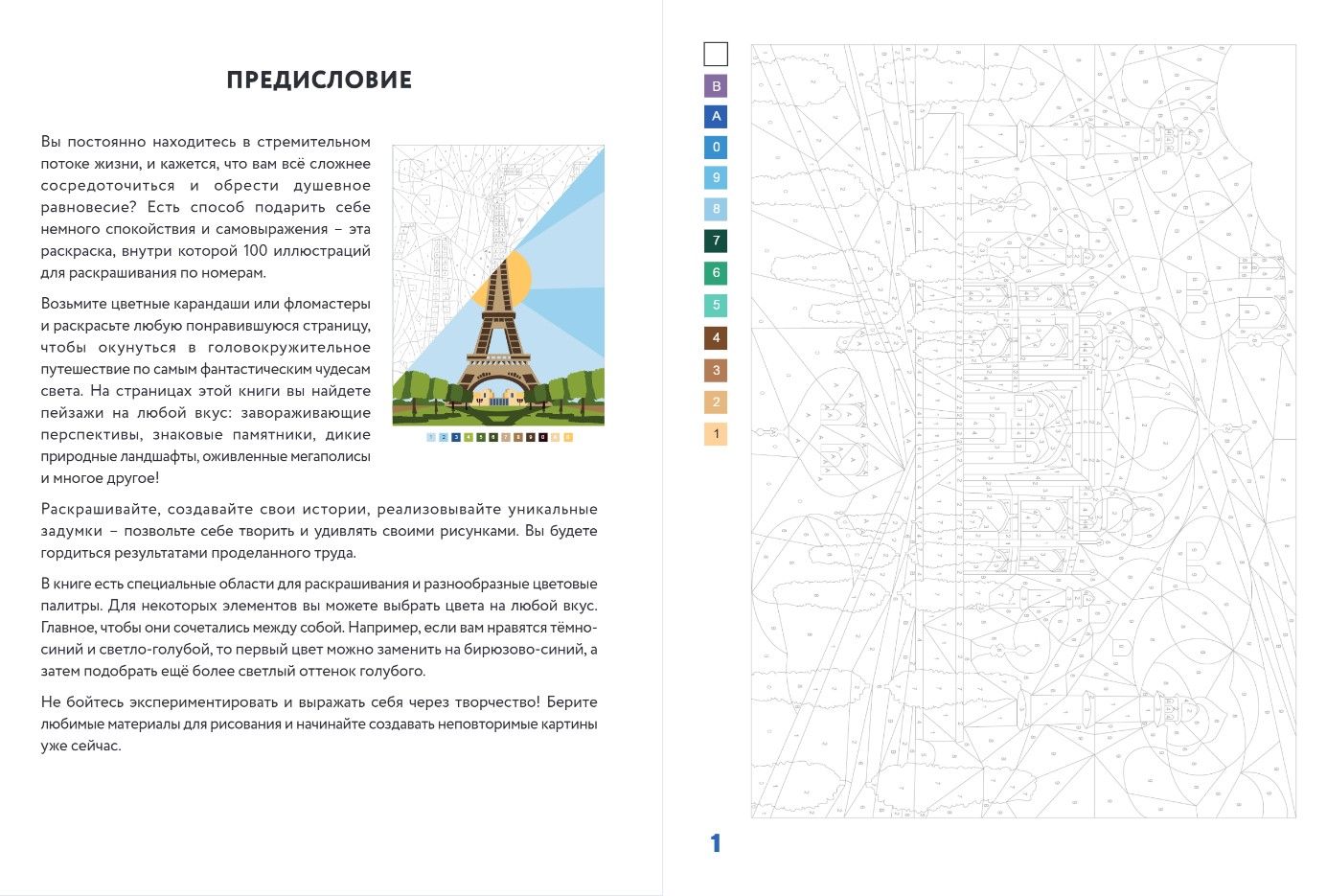Image resolution: width=1327 pixels, height=896 pixels.
Task: Click the paragraph starting with 'Не бойтесь экспериментировать'
Action: [x=318, y=724]
